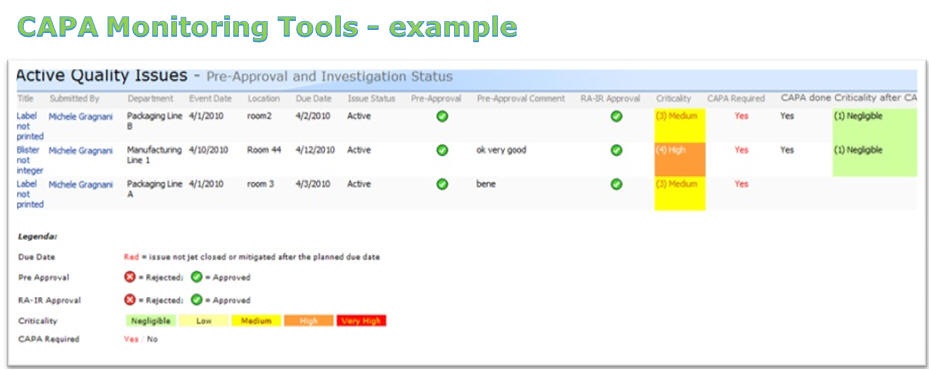Image resolution: width=930 pixels, height=370 pixels.
Task: Click green Approved icon in Pre Approval legend
Action: pos(196,277)
